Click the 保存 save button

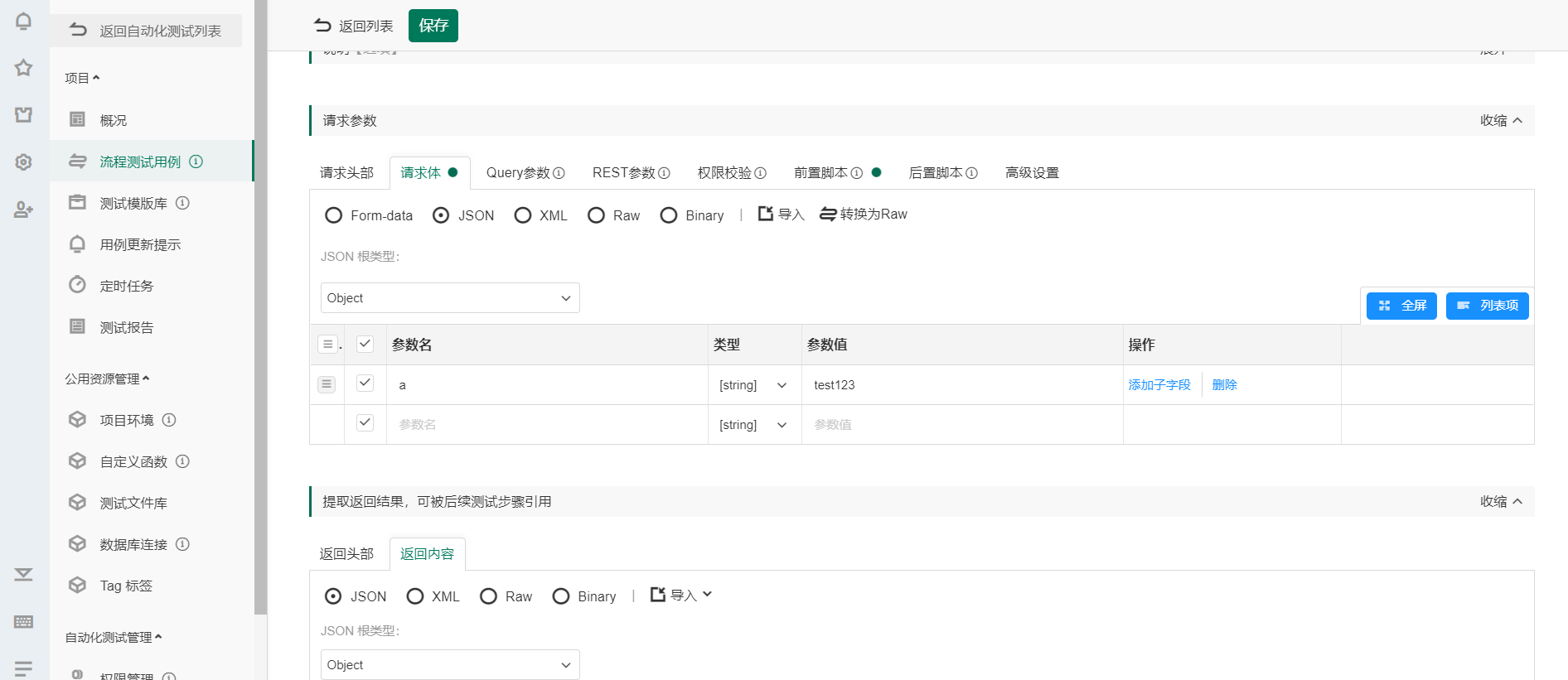[x=433, y=26]
